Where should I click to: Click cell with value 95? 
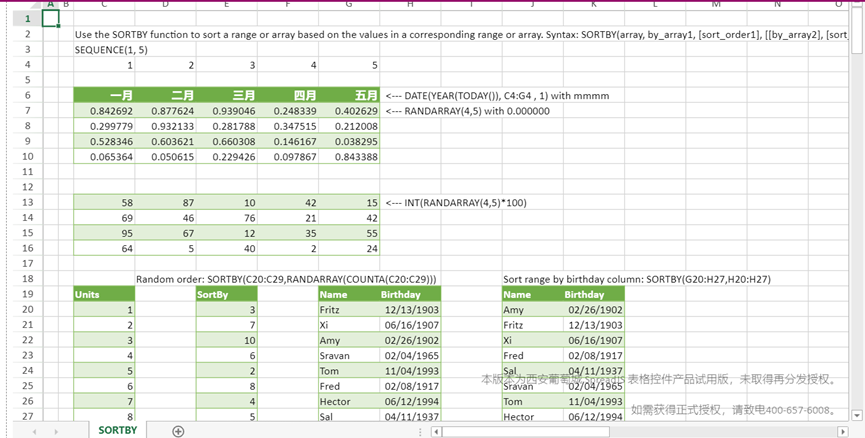(x=104, y=233)
